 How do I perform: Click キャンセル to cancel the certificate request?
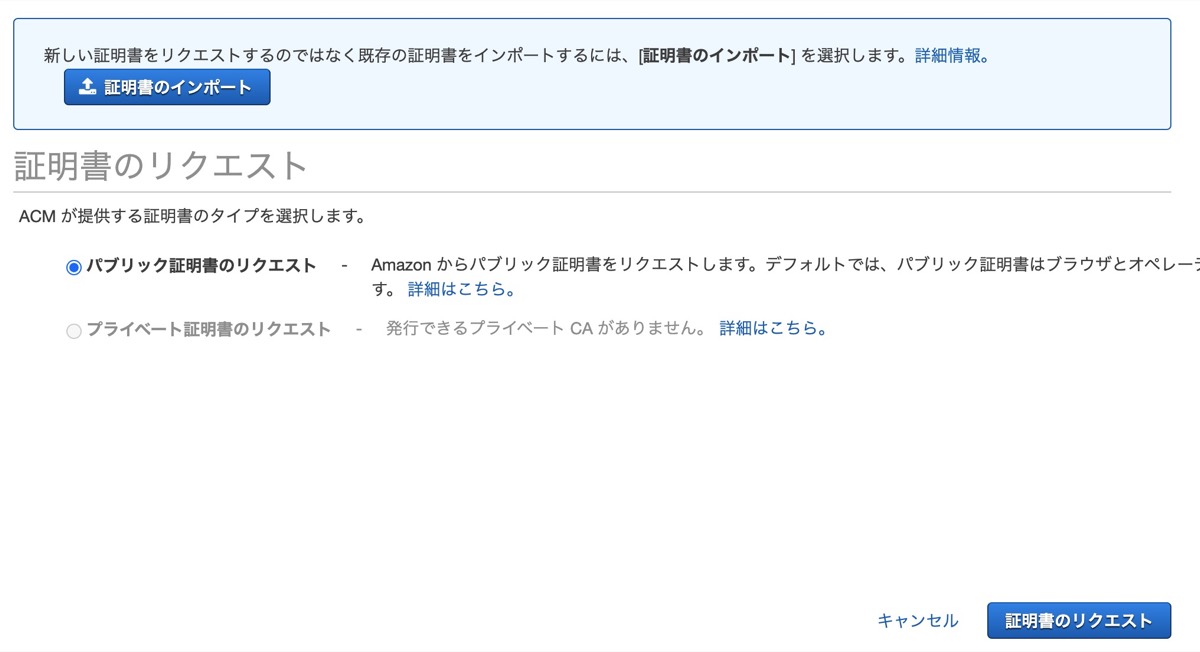[x=917, y=620]
